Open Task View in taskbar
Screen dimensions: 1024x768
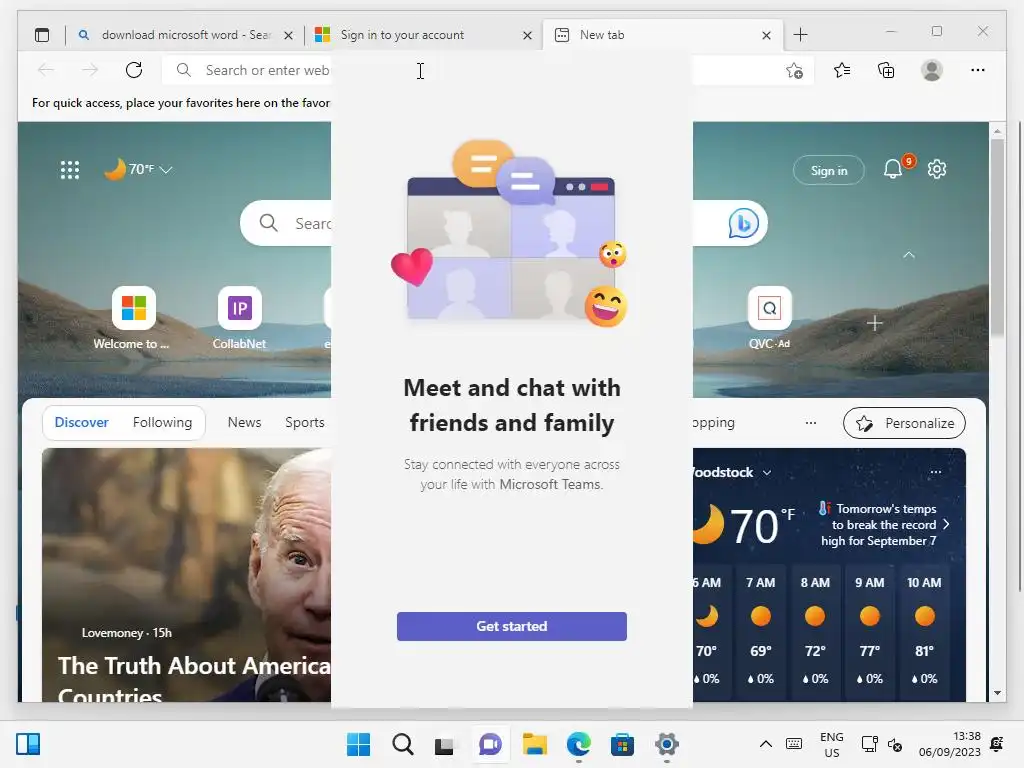point(444,744)
